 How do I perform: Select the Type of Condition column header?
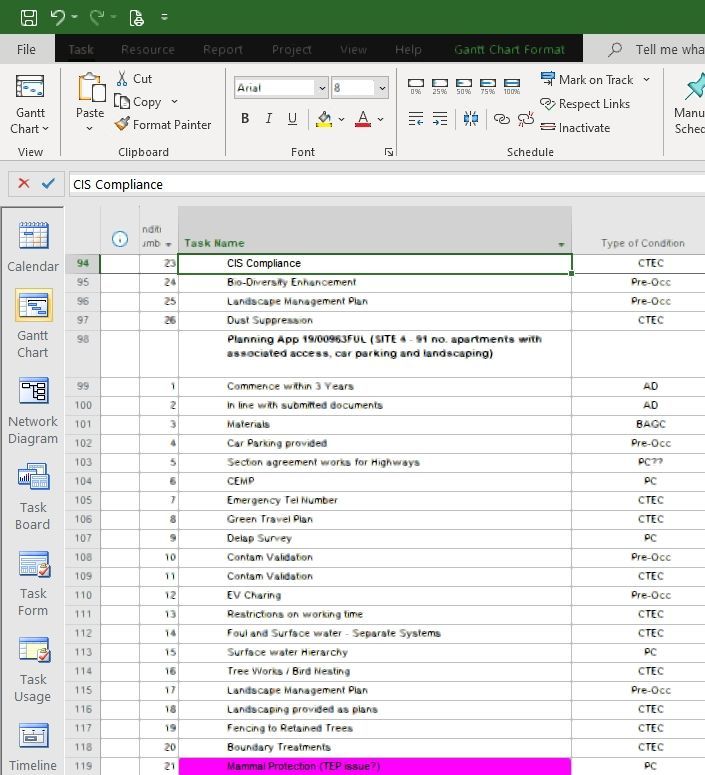pos(642,243)
